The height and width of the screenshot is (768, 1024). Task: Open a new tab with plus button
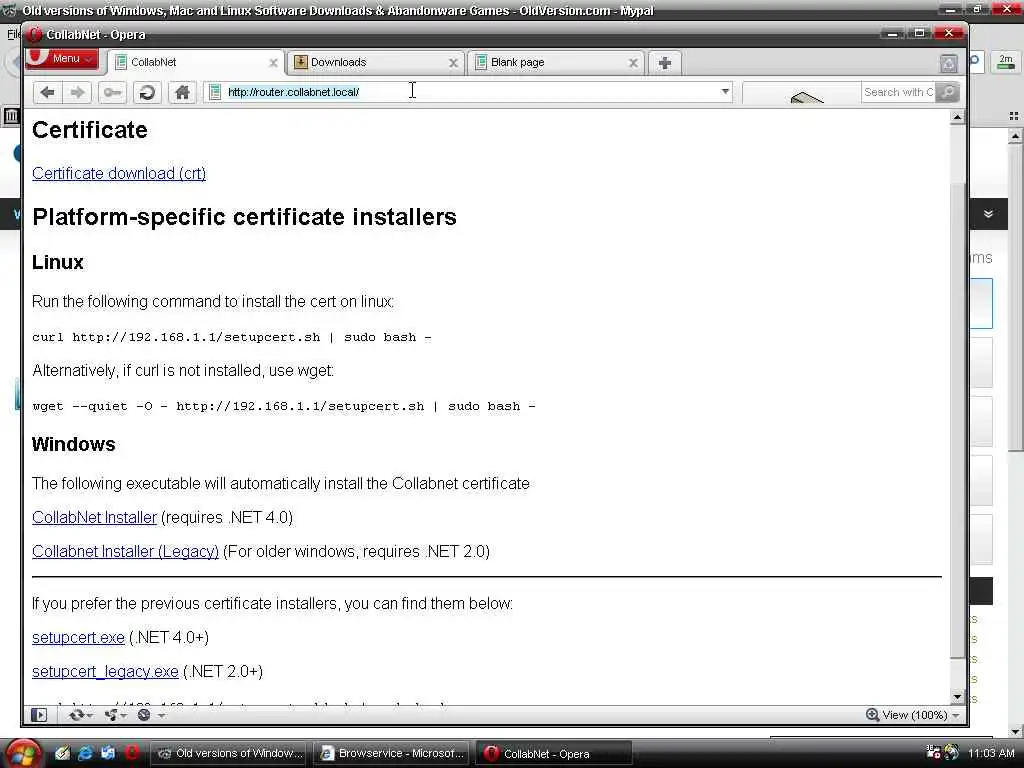pos(664,63)
